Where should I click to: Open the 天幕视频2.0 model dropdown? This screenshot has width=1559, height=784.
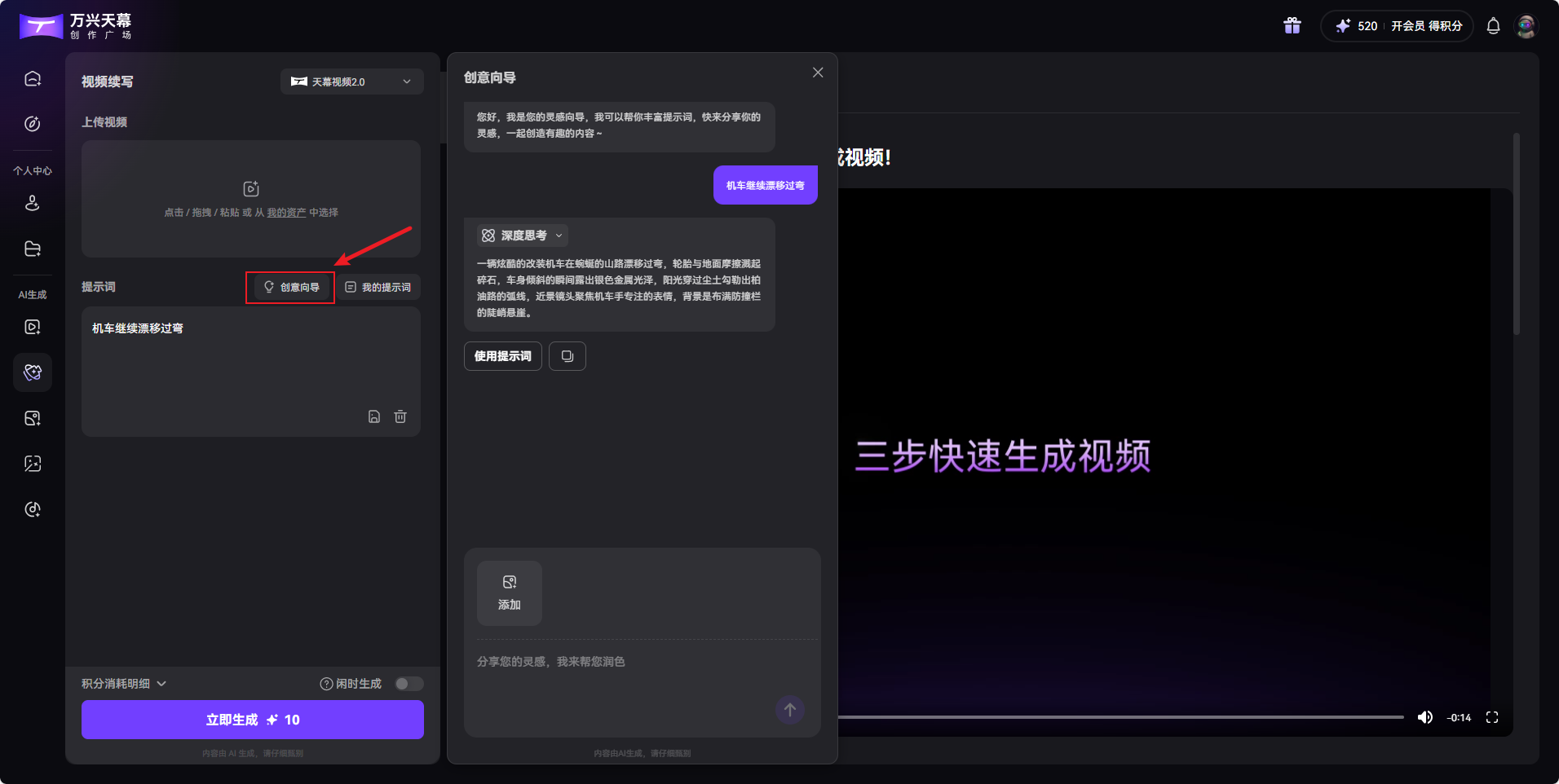pyautogui.click(x=351, y=81)
